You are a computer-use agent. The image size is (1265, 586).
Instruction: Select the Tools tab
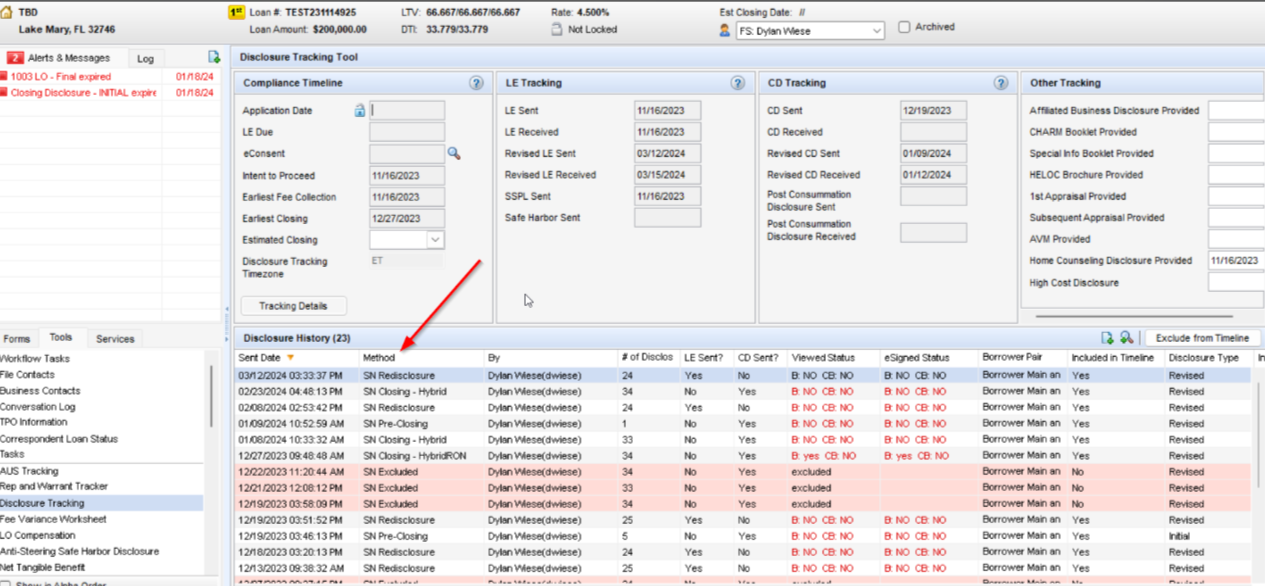pos(61,338)
